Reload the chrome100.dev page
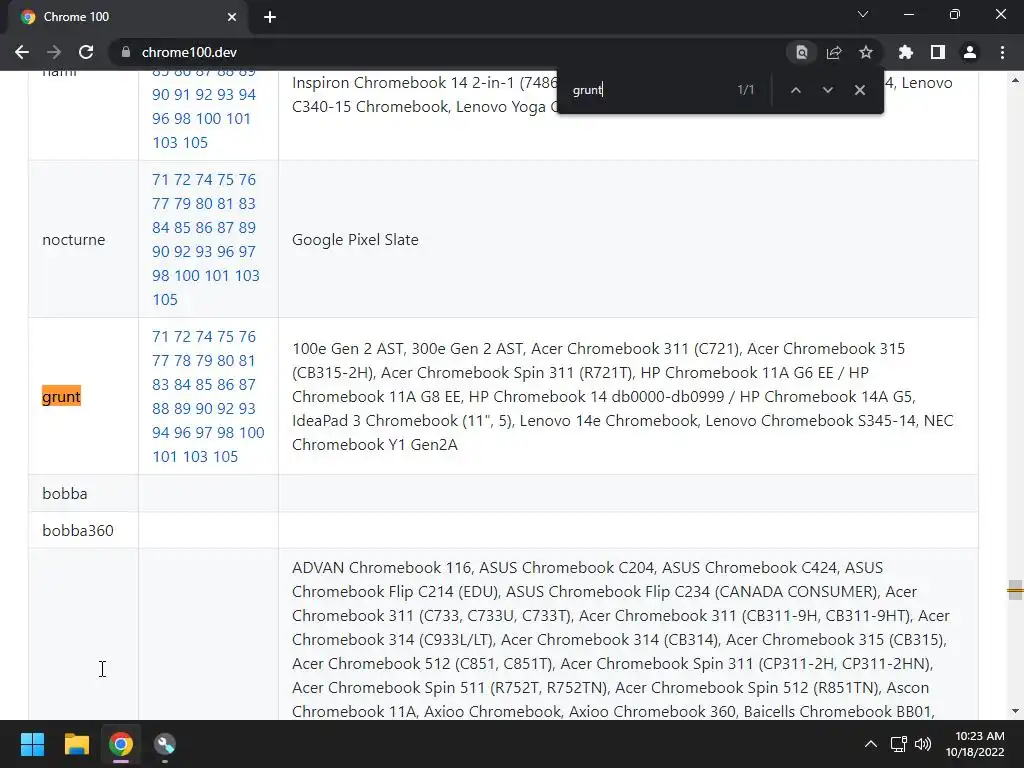The image size is (1024, 768). tap(86, 52)
